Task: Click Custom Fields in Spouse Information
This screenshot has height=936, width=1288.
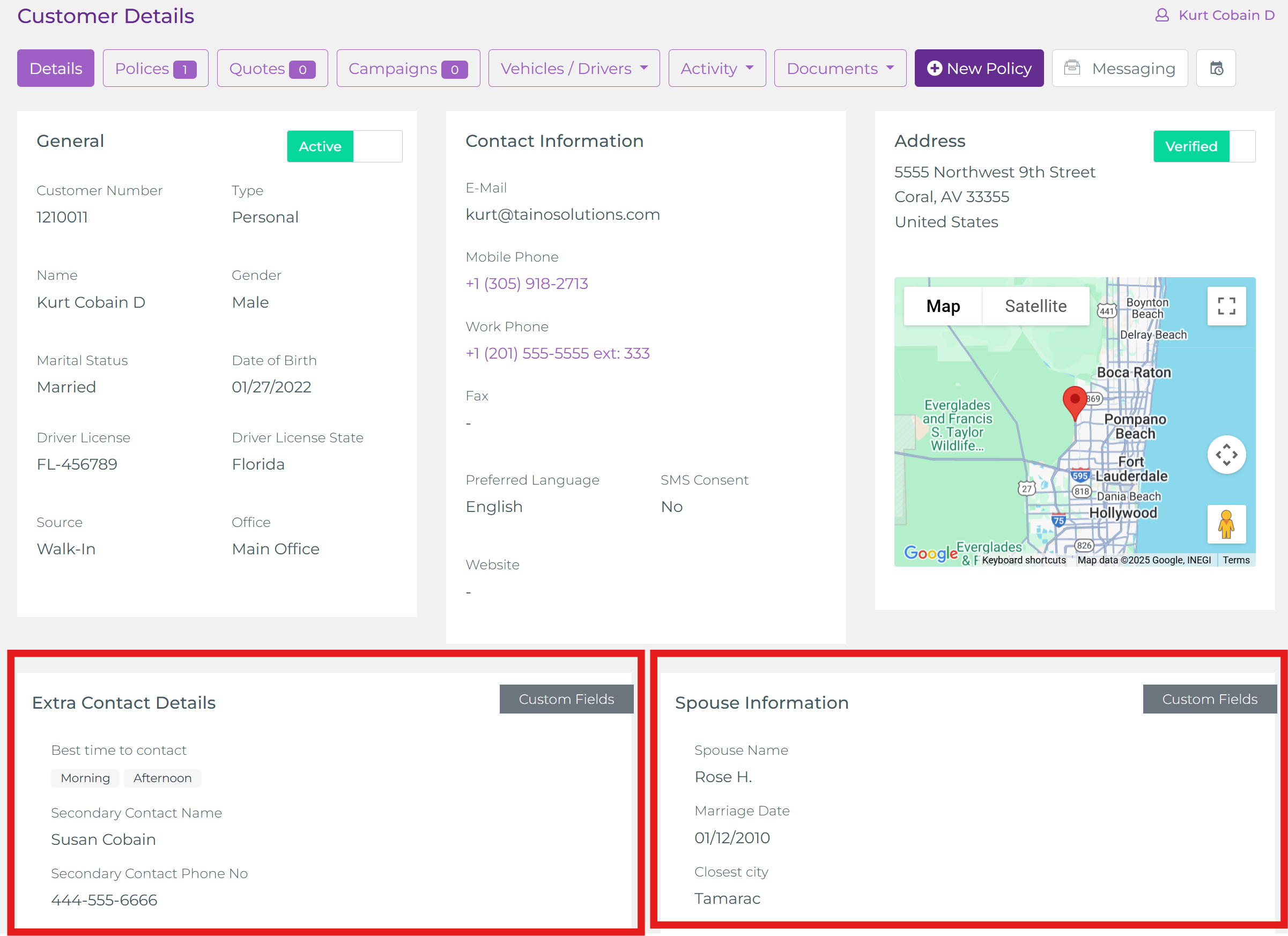Action: pos(1209,699)
